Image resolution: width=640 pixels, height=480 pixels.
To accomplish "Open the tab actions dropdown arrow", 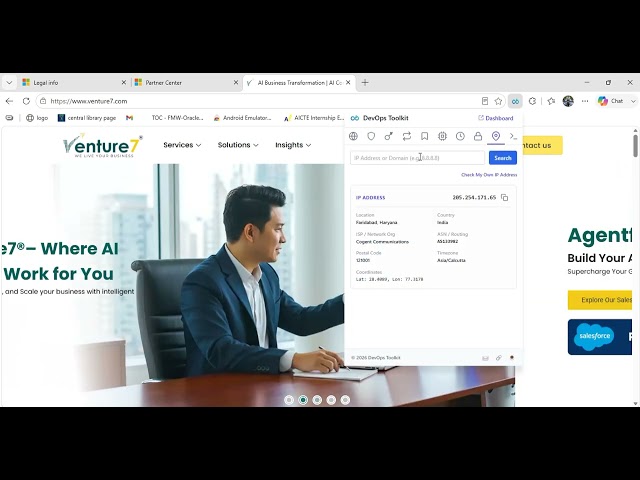I will coord(9,82).
